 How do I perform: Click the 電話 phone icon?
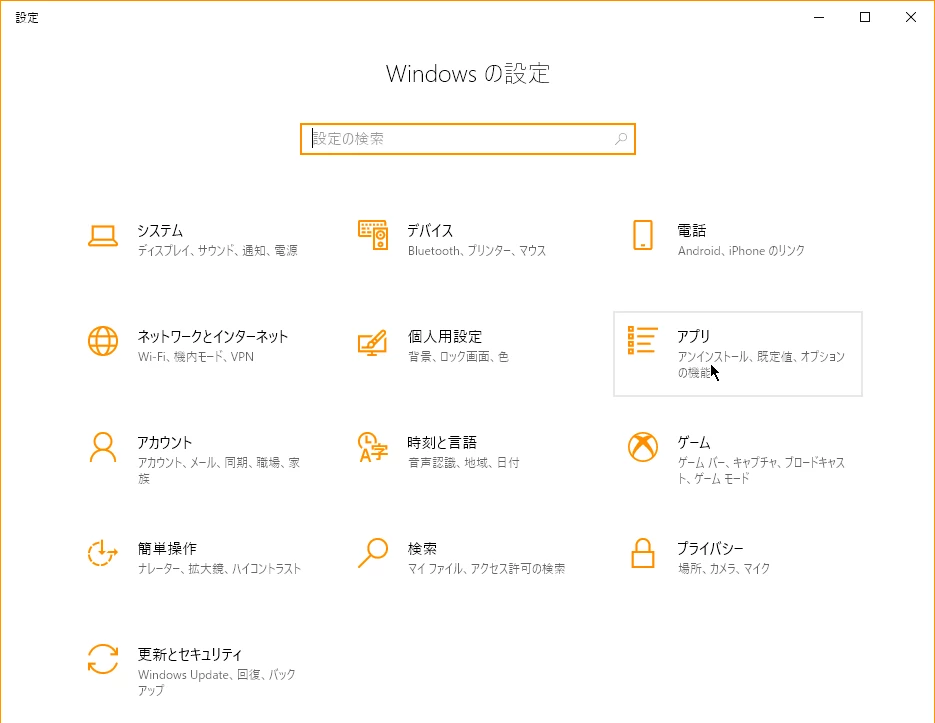click(x=642, y=235)
